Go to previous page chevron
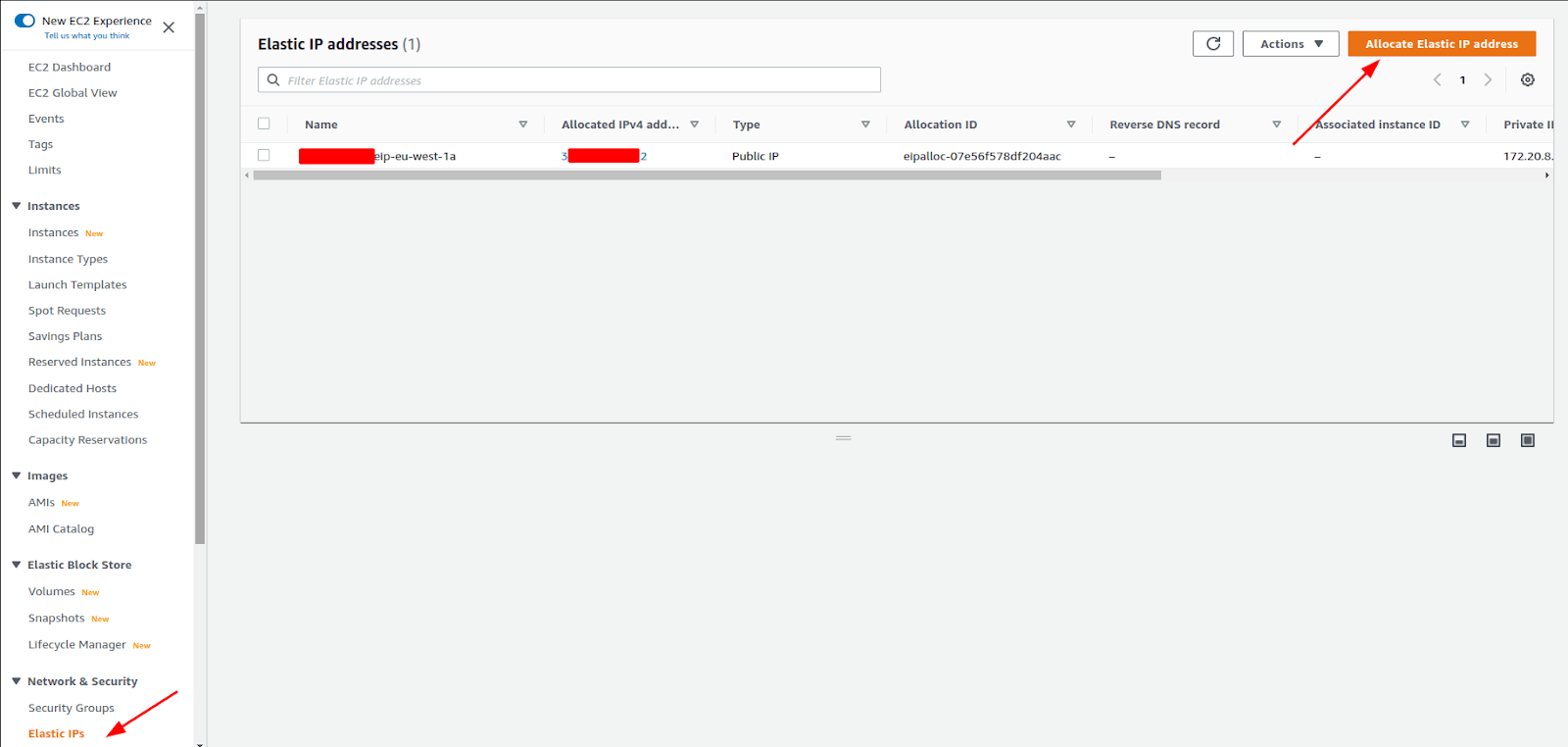The image size is (1568, 747). point(1437,80)
